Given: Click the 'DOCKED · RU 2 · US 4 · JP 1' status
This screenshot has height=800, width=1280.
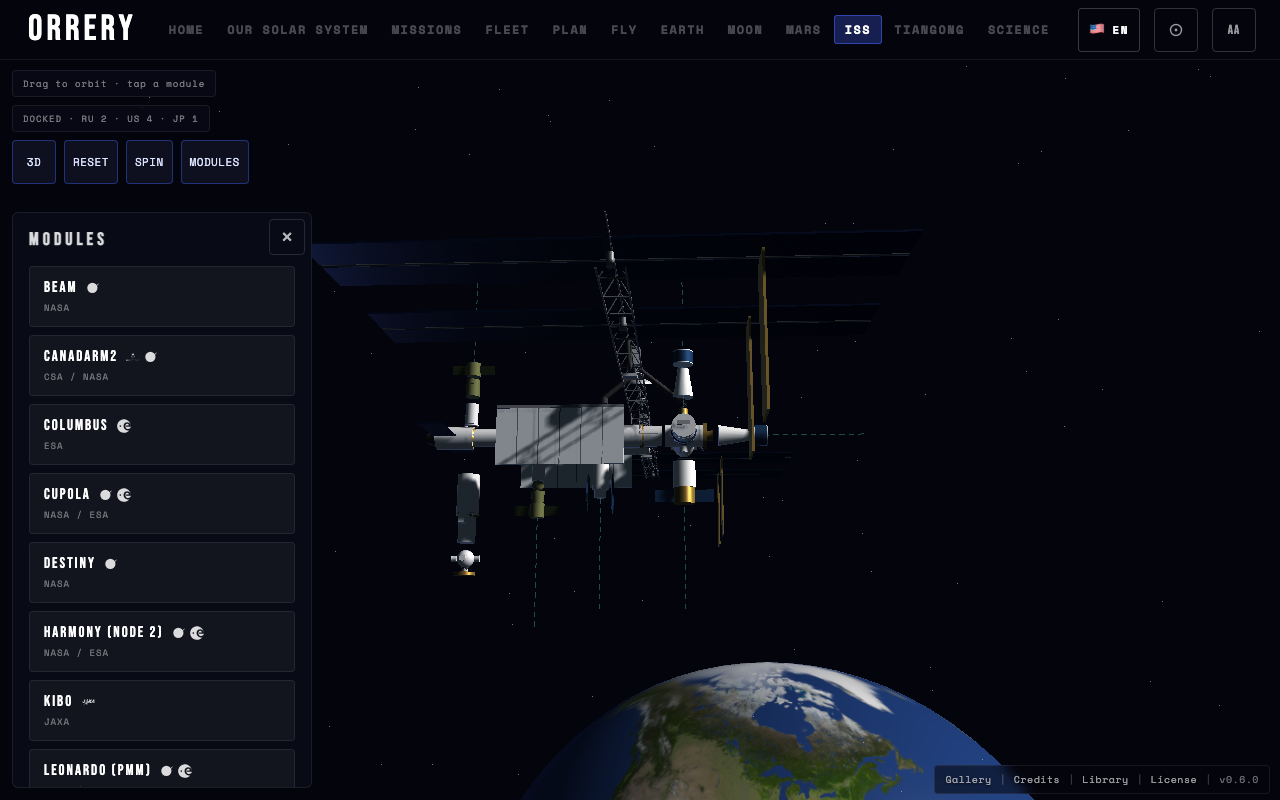Looking at the screenshot, I should (x=111, y=119).
